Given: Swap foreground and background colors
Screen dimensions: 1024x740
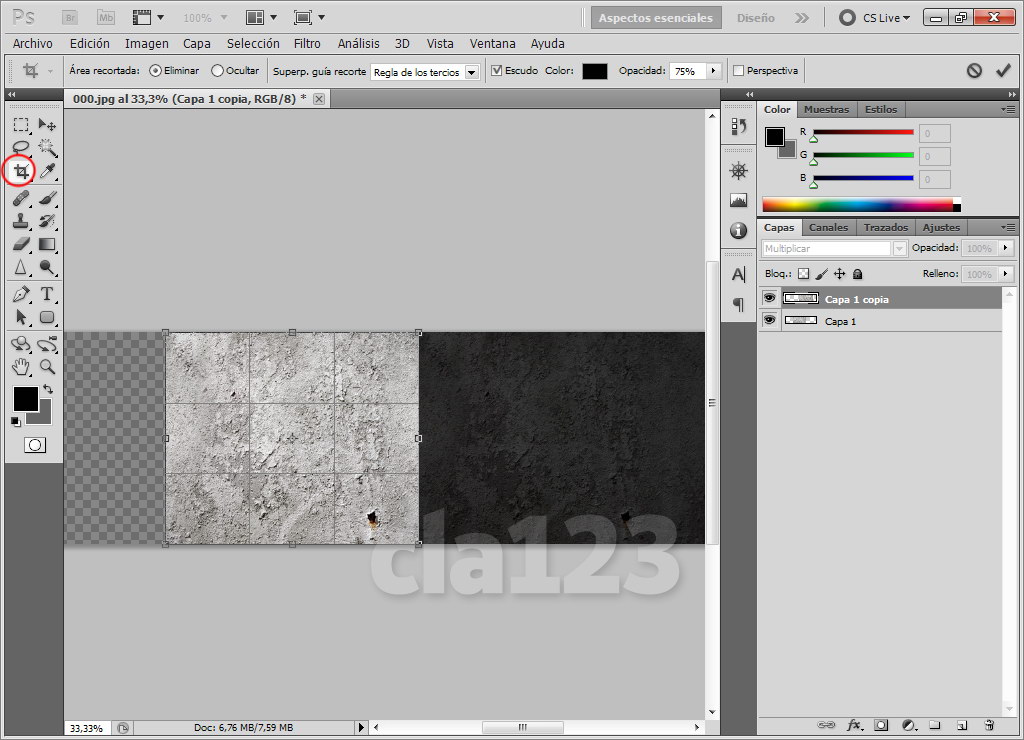Looking at the screenshot, I should click(48, 389).
